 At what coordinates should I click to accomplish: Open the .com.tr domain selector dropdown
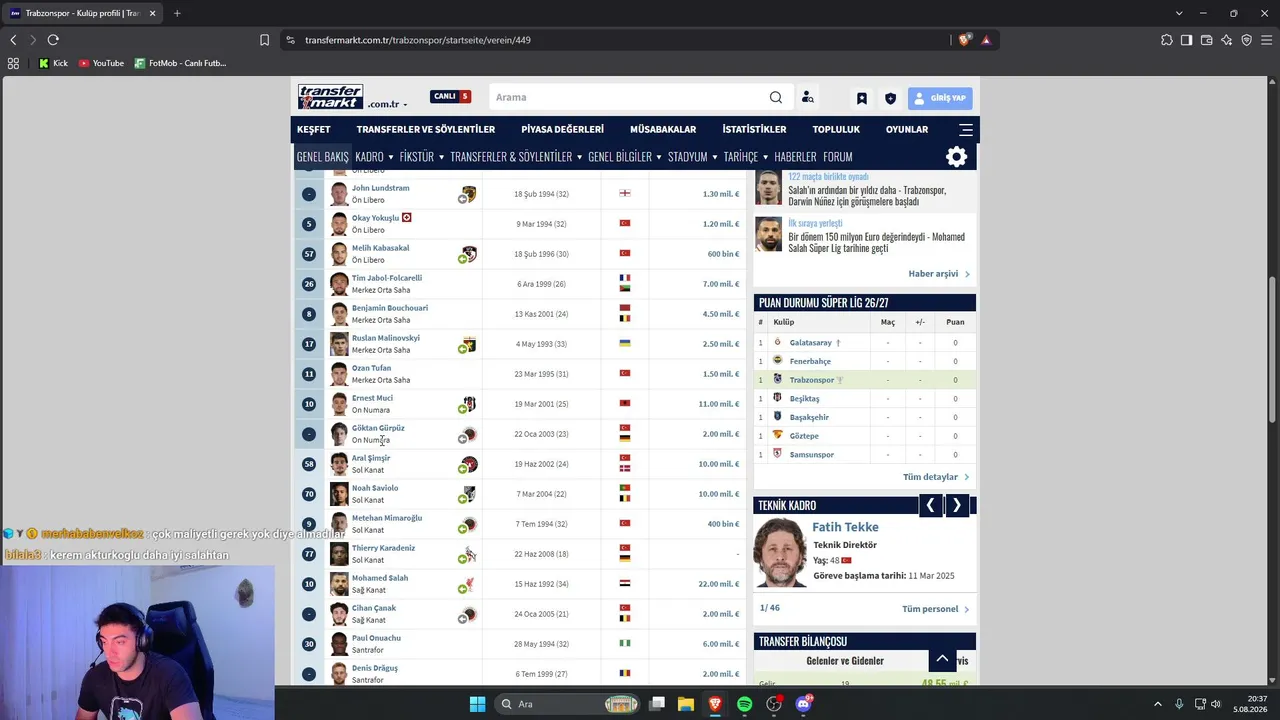[387, 104]
